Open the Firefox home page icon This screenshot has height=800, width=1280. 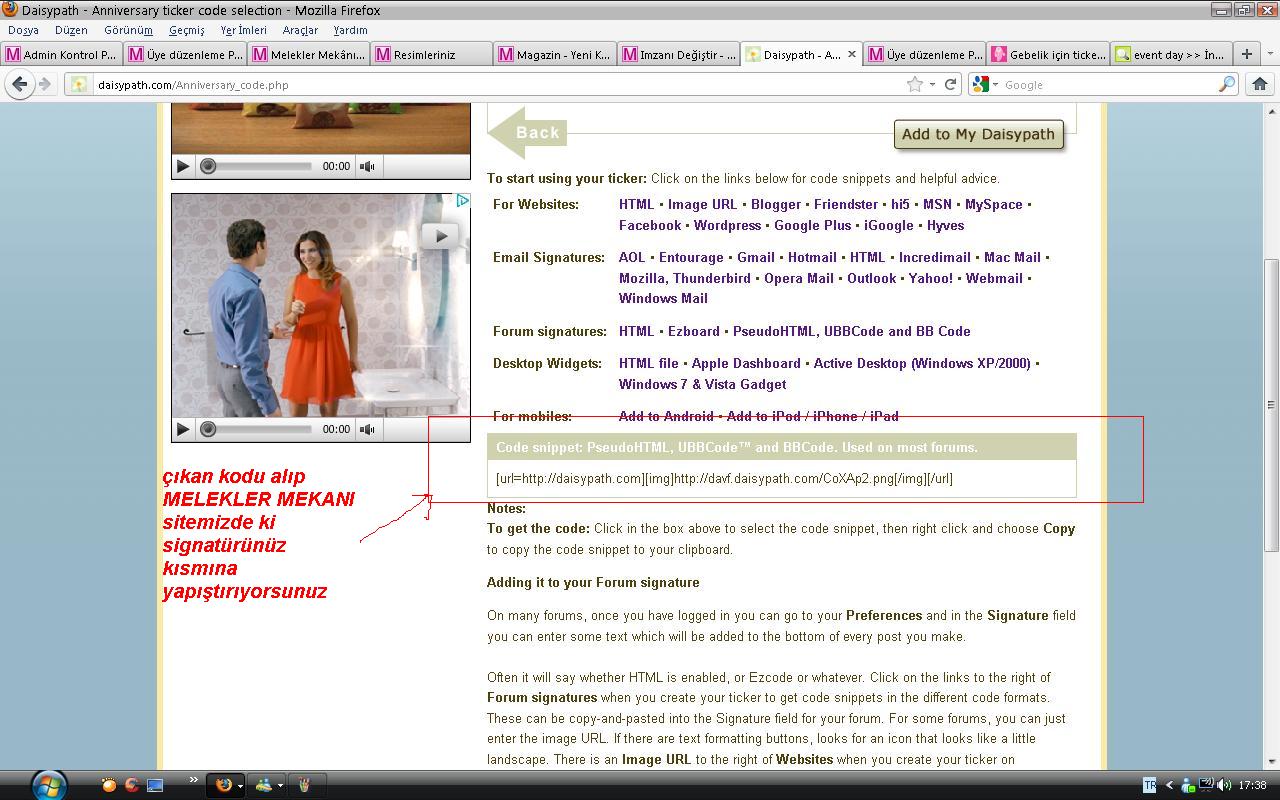click(x=1260, y=85)
